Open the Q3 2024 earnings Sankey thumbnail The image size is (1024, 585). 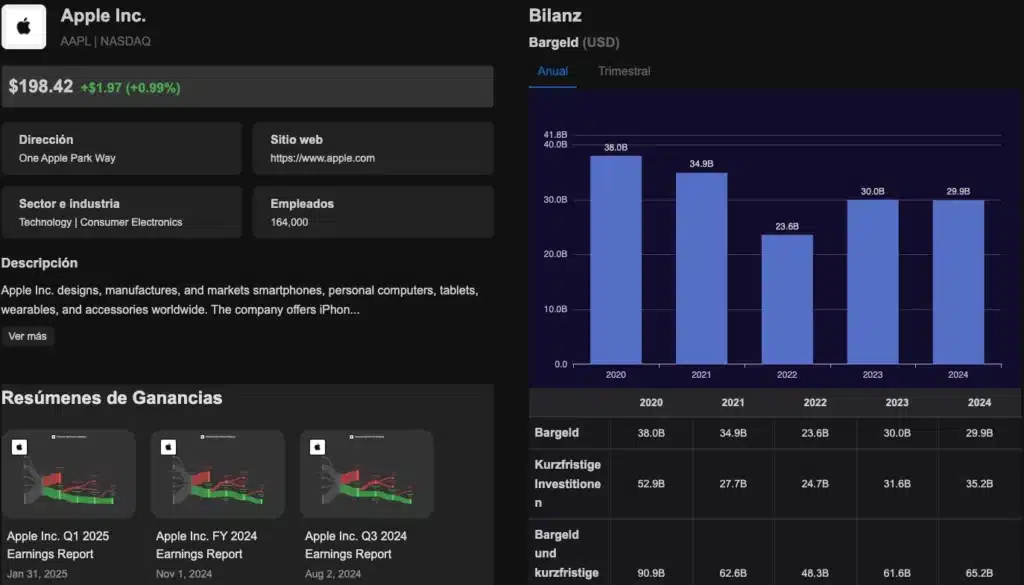[x=366, y=474]
